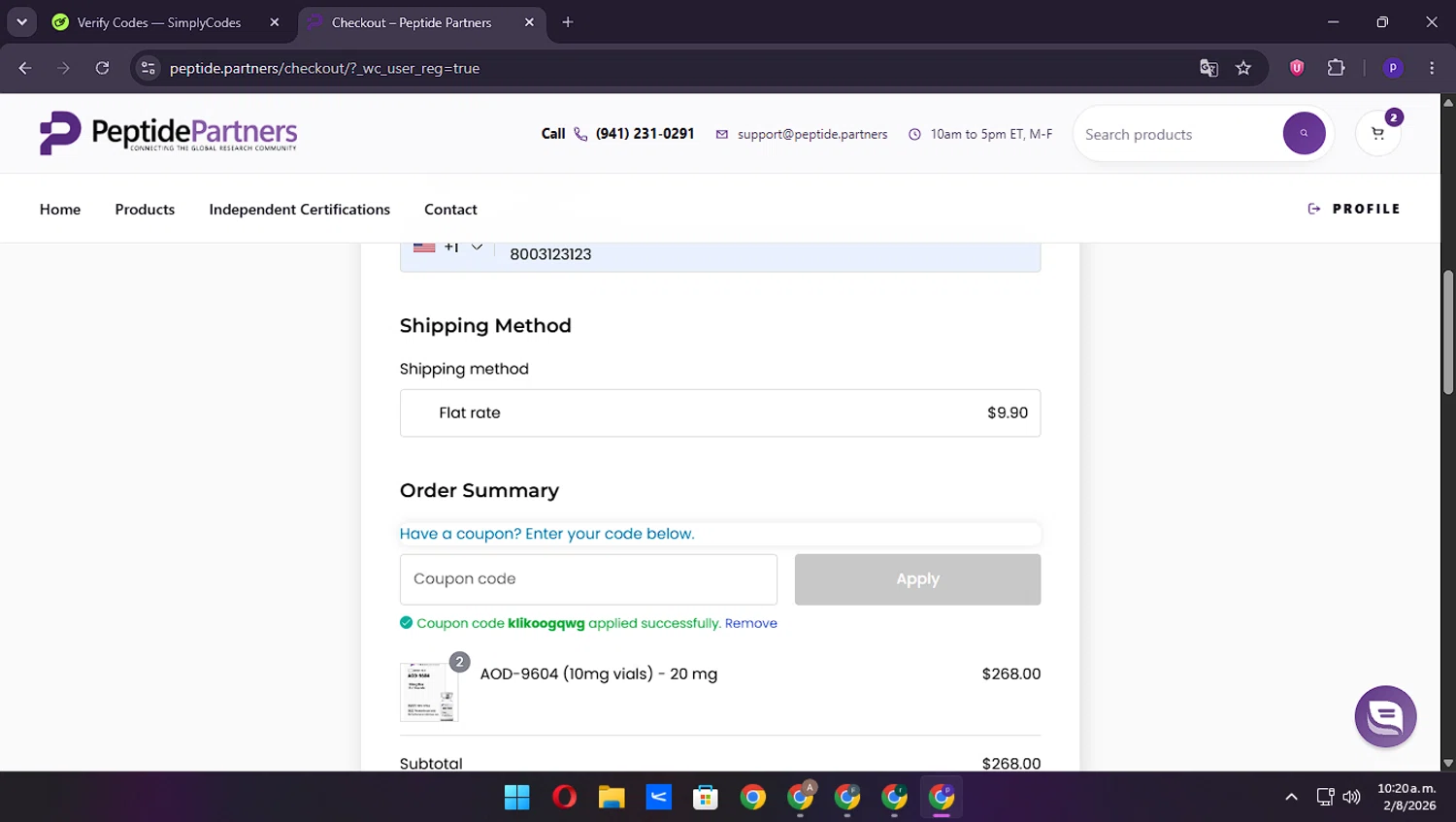Open the live chat widget

click(1385, 717)
